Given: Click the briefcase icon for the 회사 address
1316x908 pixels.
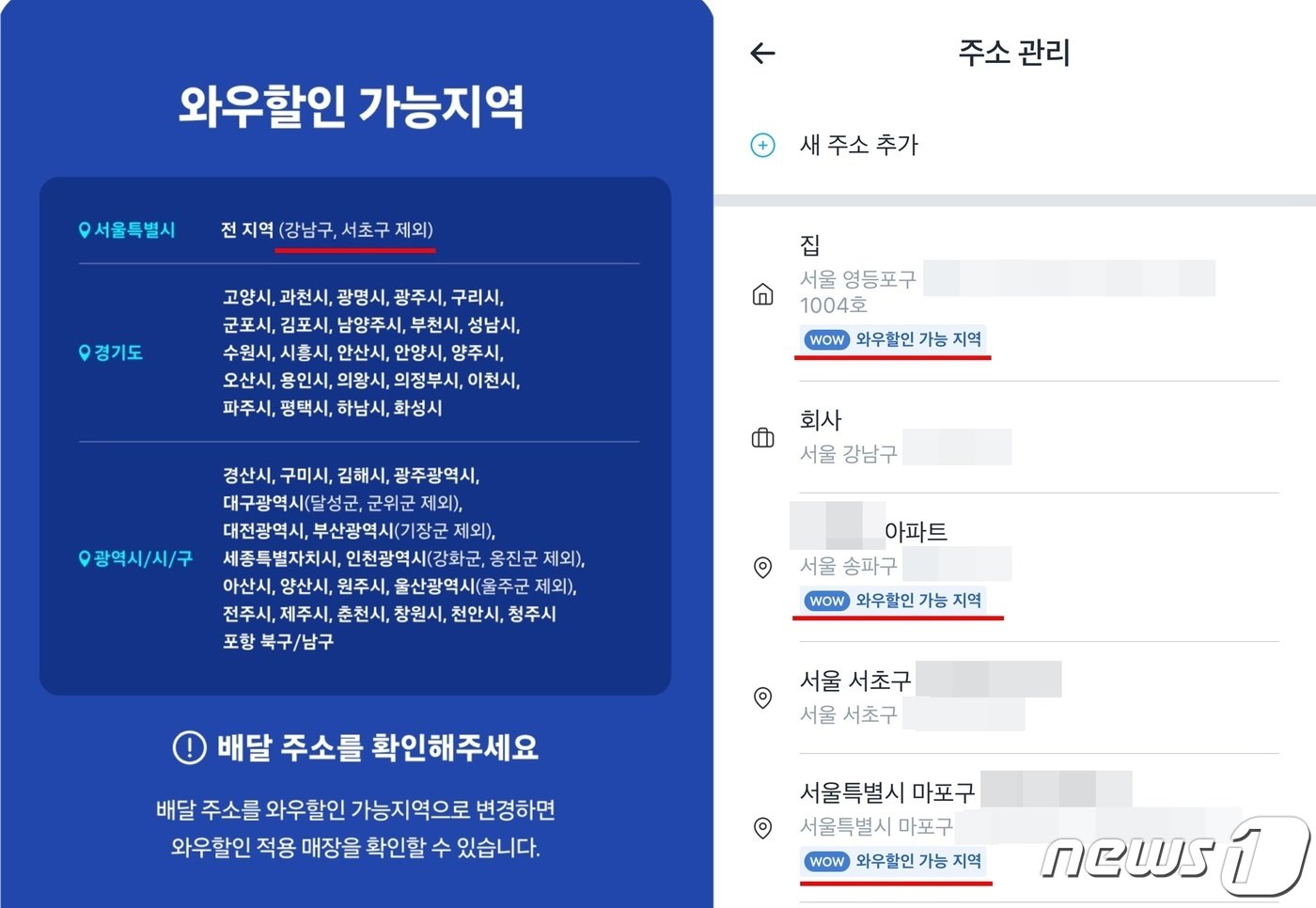Looking at the screenshot, I should tap(762, 437).
